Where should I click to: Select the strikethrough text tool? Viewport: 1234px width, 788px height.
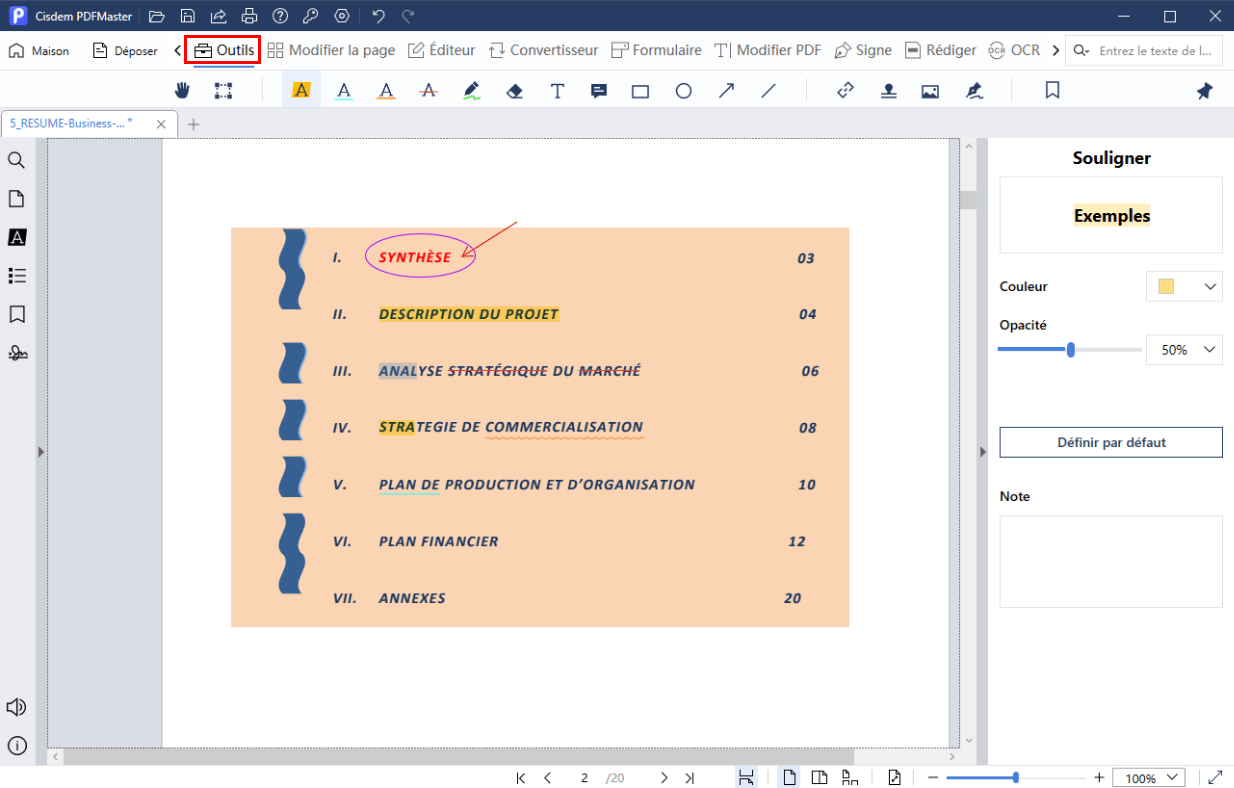[428, 90]
